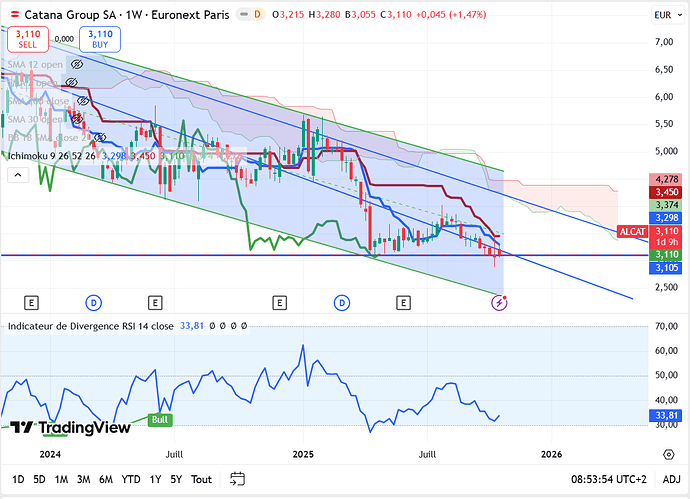Viewport: 690px width, 499px height.
Task: Select the YTD time range
Action: click(x=130, y=479)
